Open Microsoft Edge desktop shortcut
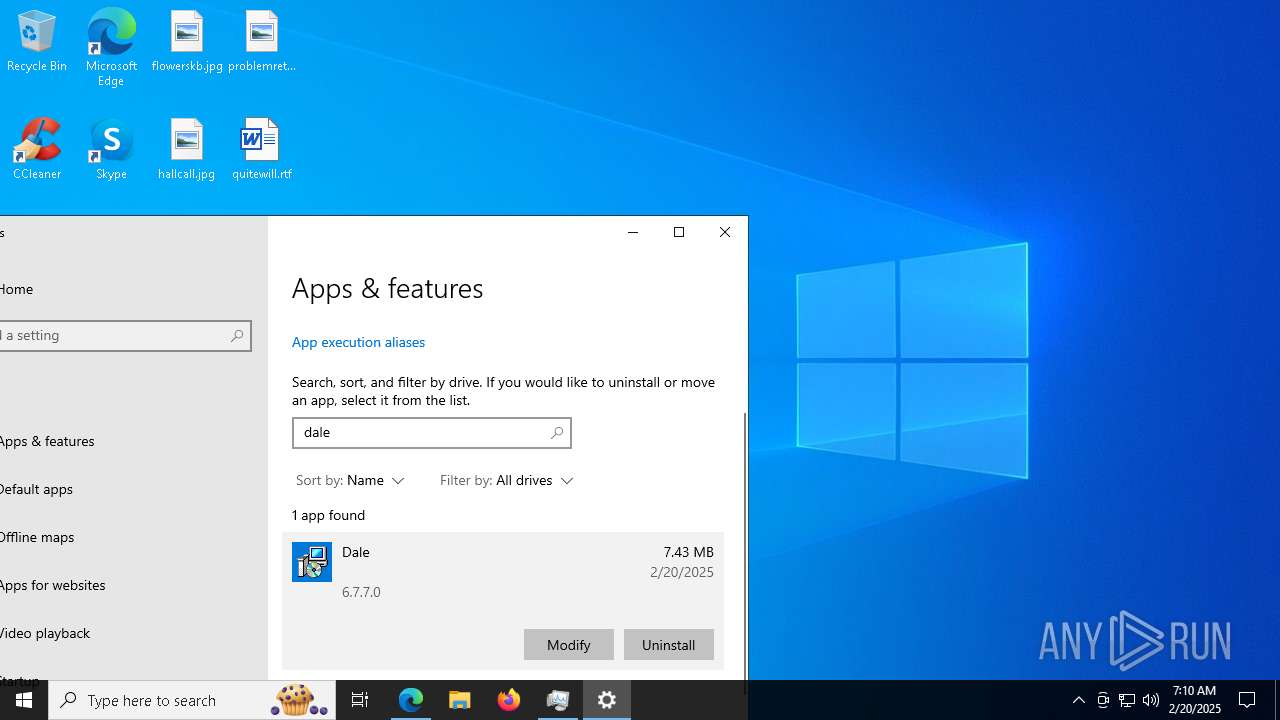This screenshot has height=720, width=1280. tap(111, 47)
